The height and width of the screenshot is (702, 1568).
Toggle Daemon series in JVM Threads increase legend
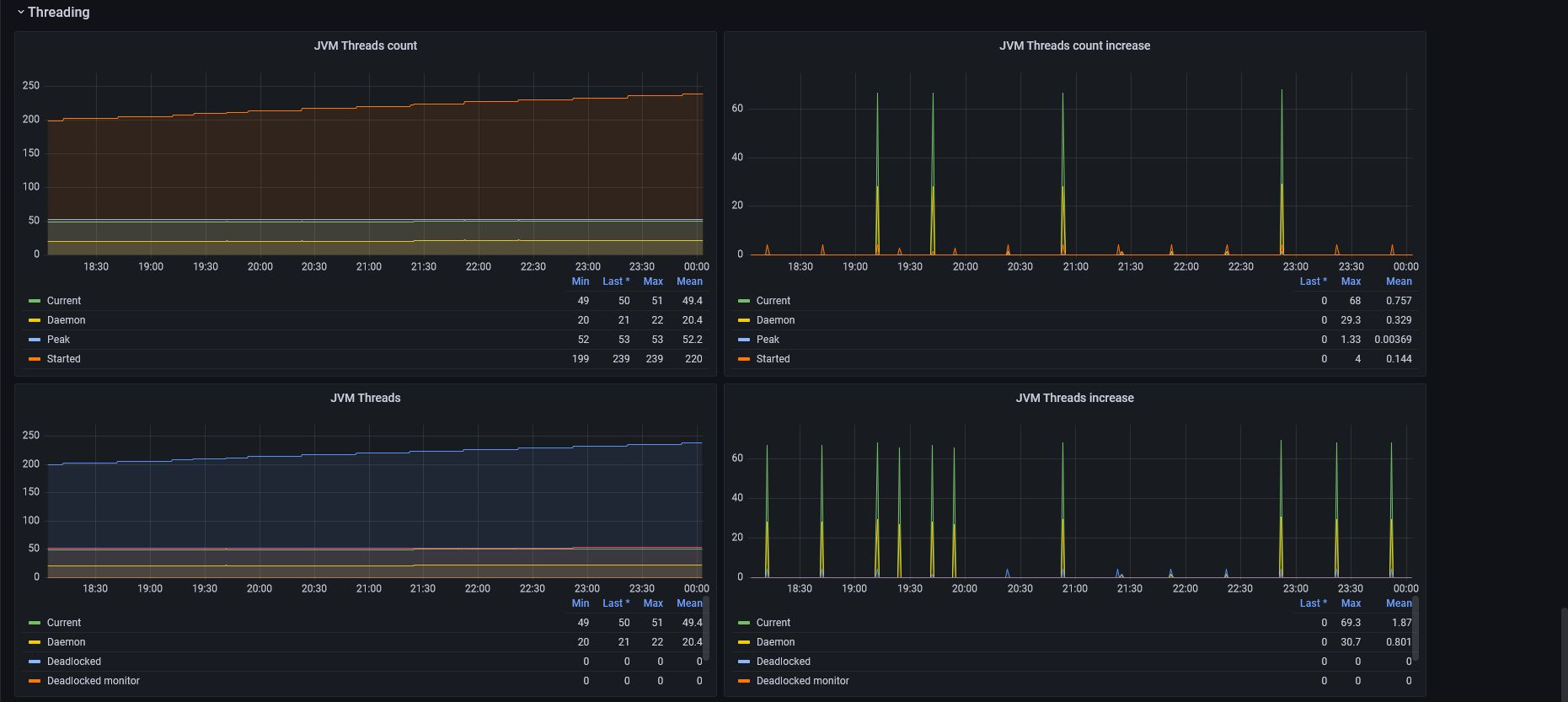click(x=775, y=642)
